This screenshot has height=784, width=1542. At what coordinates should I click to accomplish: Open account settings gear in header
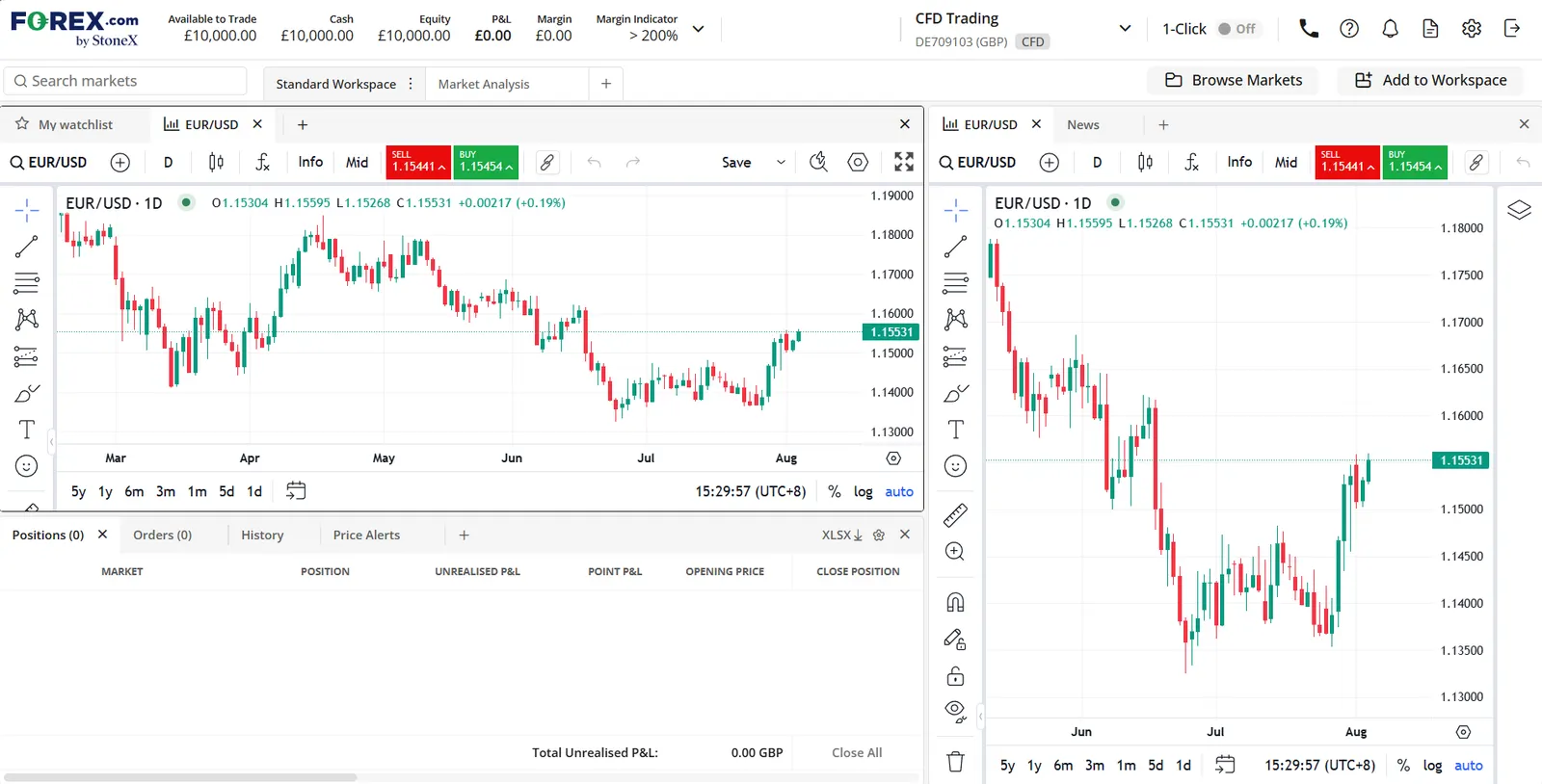pyautogui.click(x=1472, y=29)
